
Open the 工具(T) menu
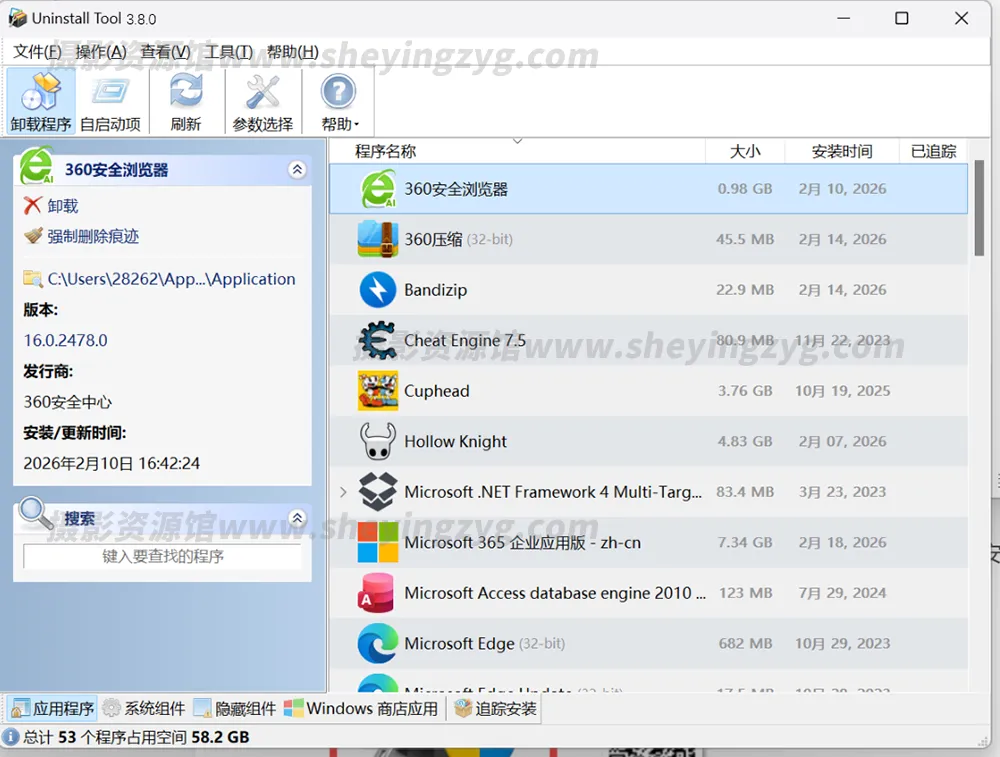228,52
